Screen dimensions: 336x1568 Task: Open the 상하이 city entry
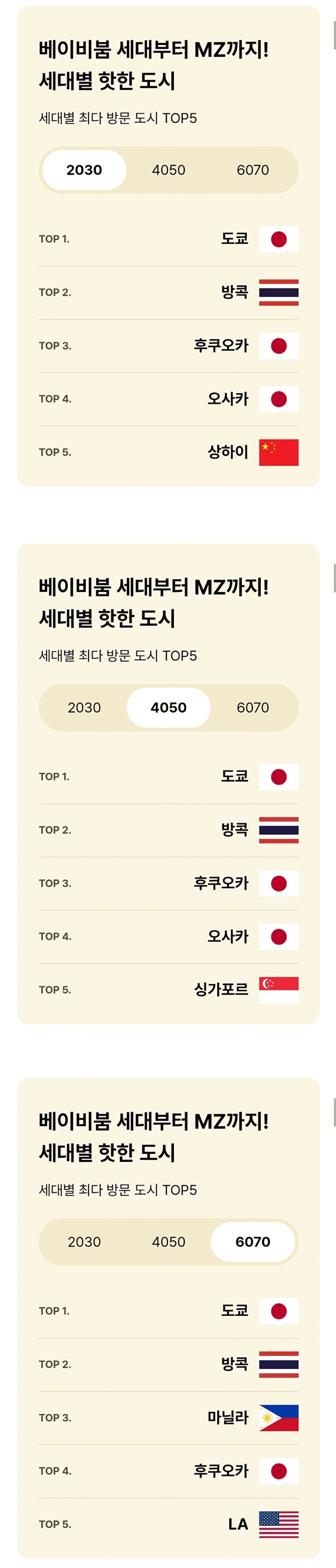(228, 452)
